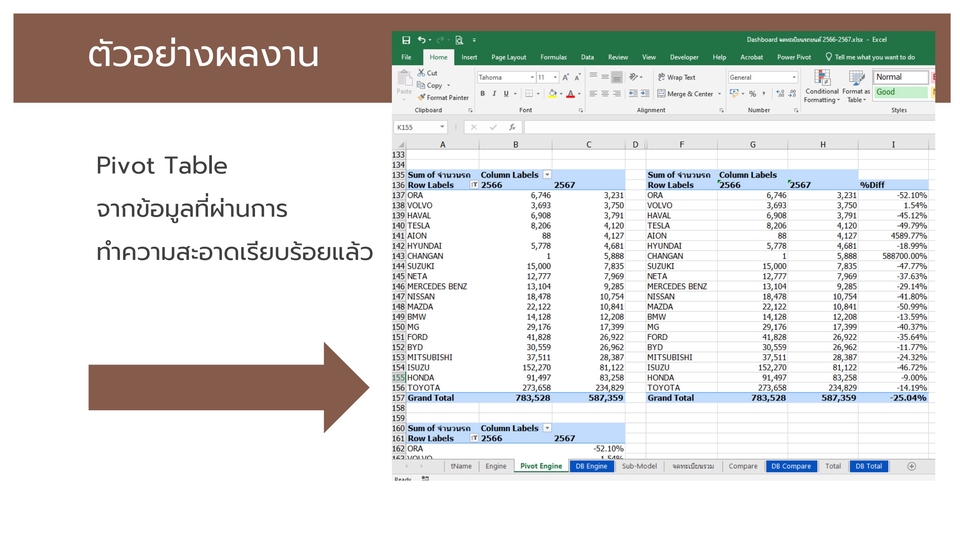The width and height of the screenshot is (960, 540).
Task: Apply percent style format
Action: point(752,94)
